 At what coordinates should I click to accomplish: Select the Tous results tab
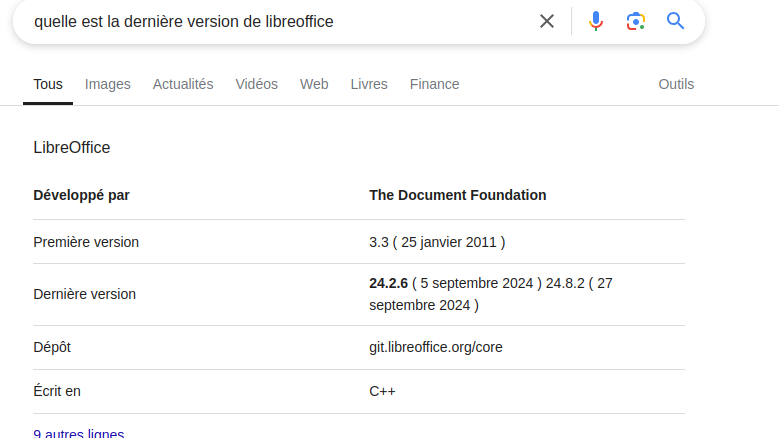pyautogui.click(x=48, y=85)
